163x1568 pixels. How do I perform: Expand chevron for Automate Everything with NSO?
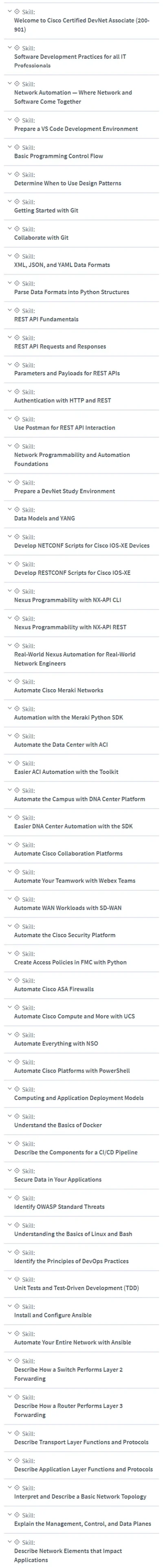pyautogui.click(x=9, y=1035)
